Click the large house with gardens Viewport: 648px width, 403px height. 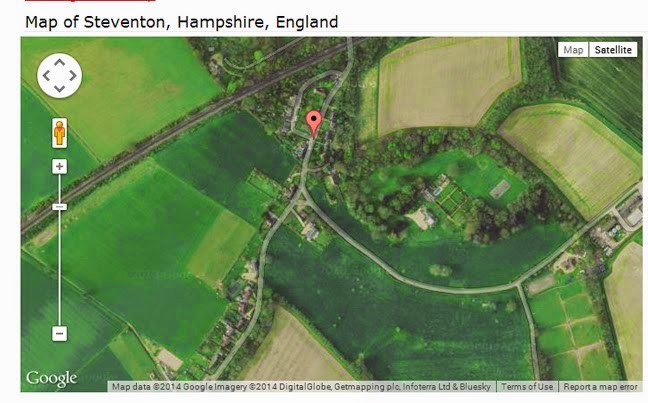(422, 217)
